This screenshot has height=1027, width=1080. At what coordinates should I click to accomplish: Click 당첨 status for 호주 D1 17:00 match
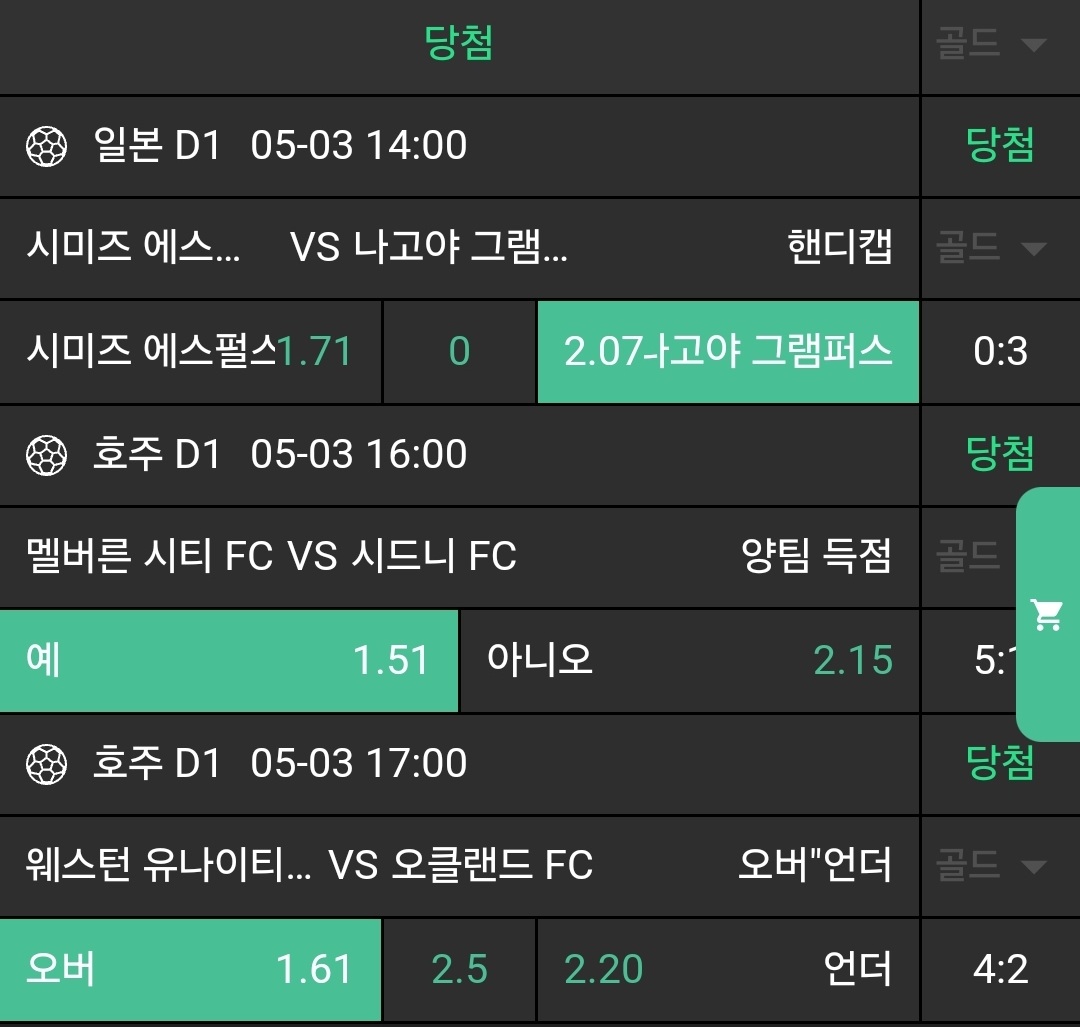(x=1000, y=765)
